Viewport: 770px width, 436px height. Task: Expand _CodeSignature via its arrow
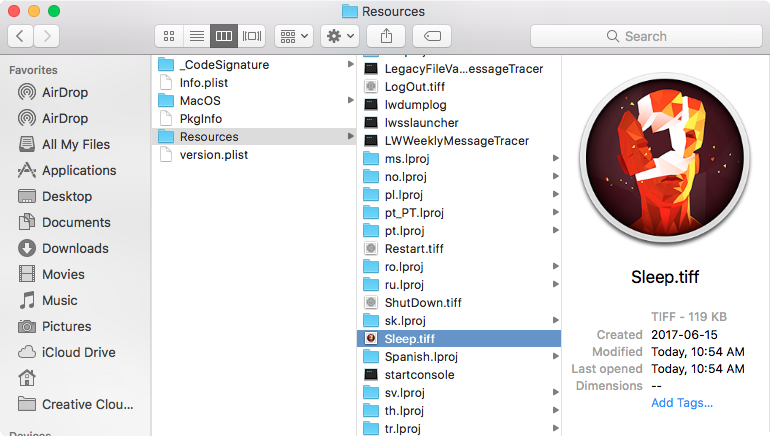pos(350,64)
